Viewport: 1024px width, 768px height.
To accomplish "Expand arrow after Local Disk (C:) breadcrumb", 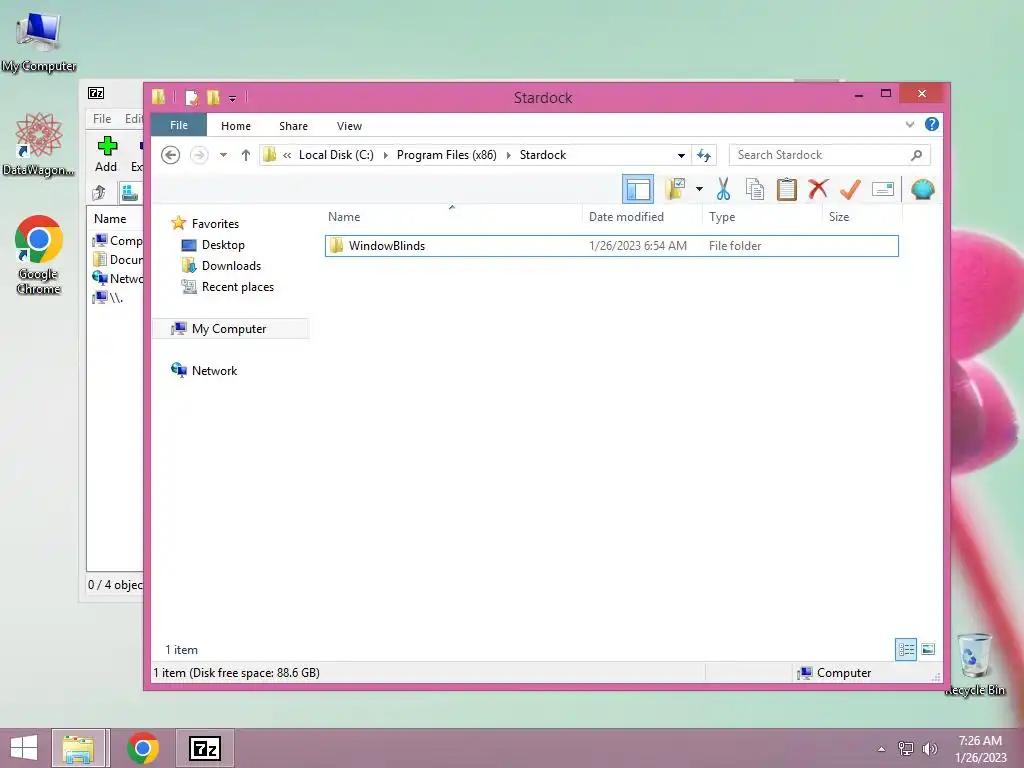I will (385, 155).
